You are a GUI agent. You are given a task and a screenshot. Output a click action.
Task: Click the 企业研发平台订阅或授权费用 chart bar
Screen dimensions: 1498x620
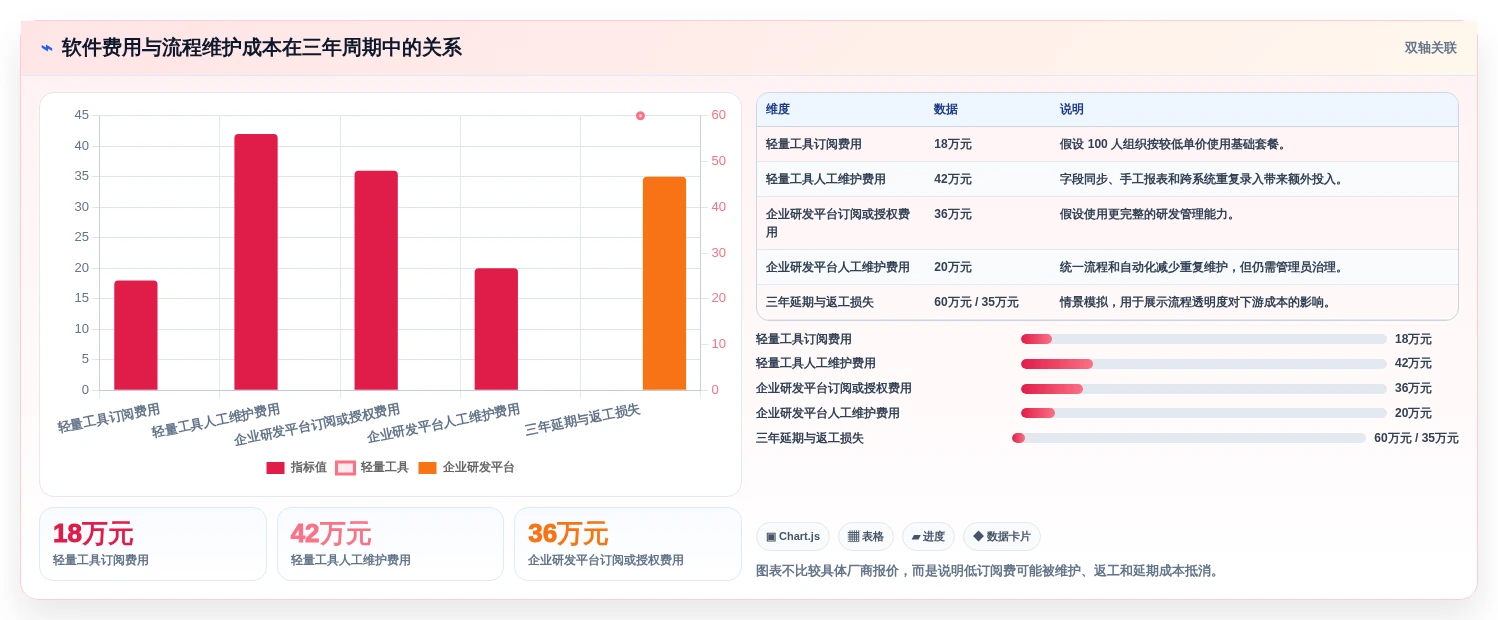376,280
